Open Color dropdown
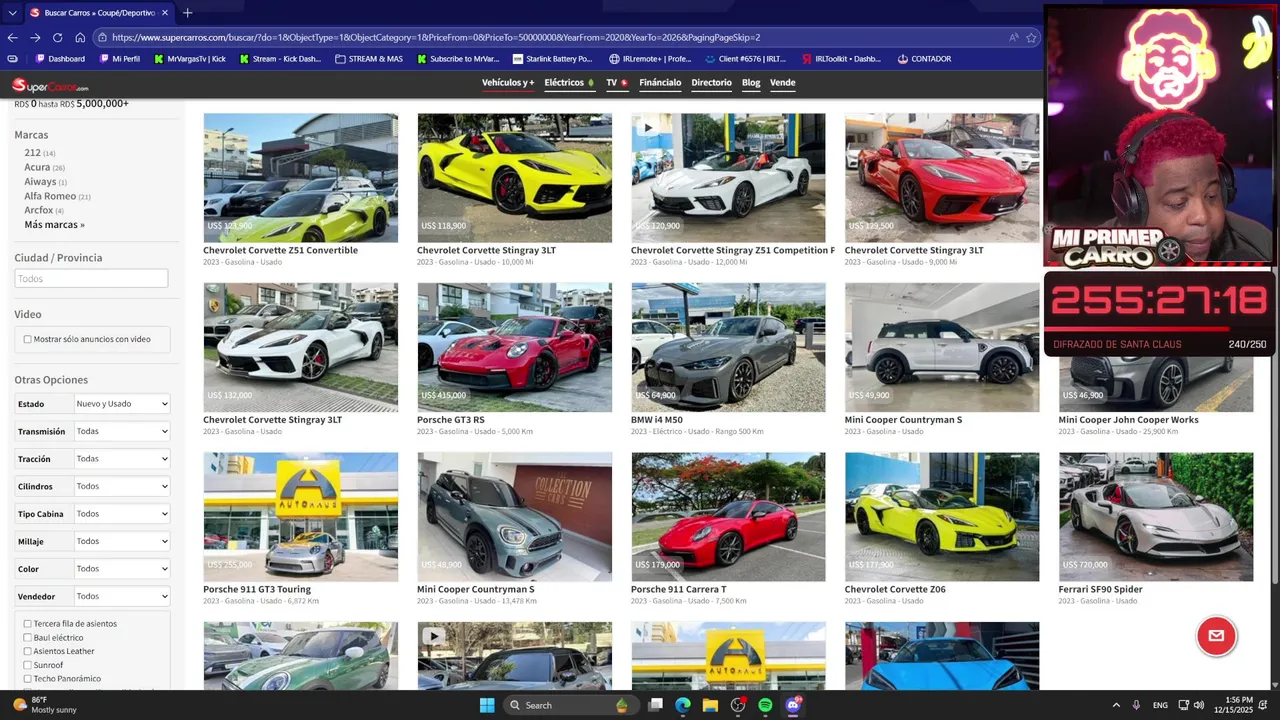Viewport: 1280px width, 720px height. 122,569
